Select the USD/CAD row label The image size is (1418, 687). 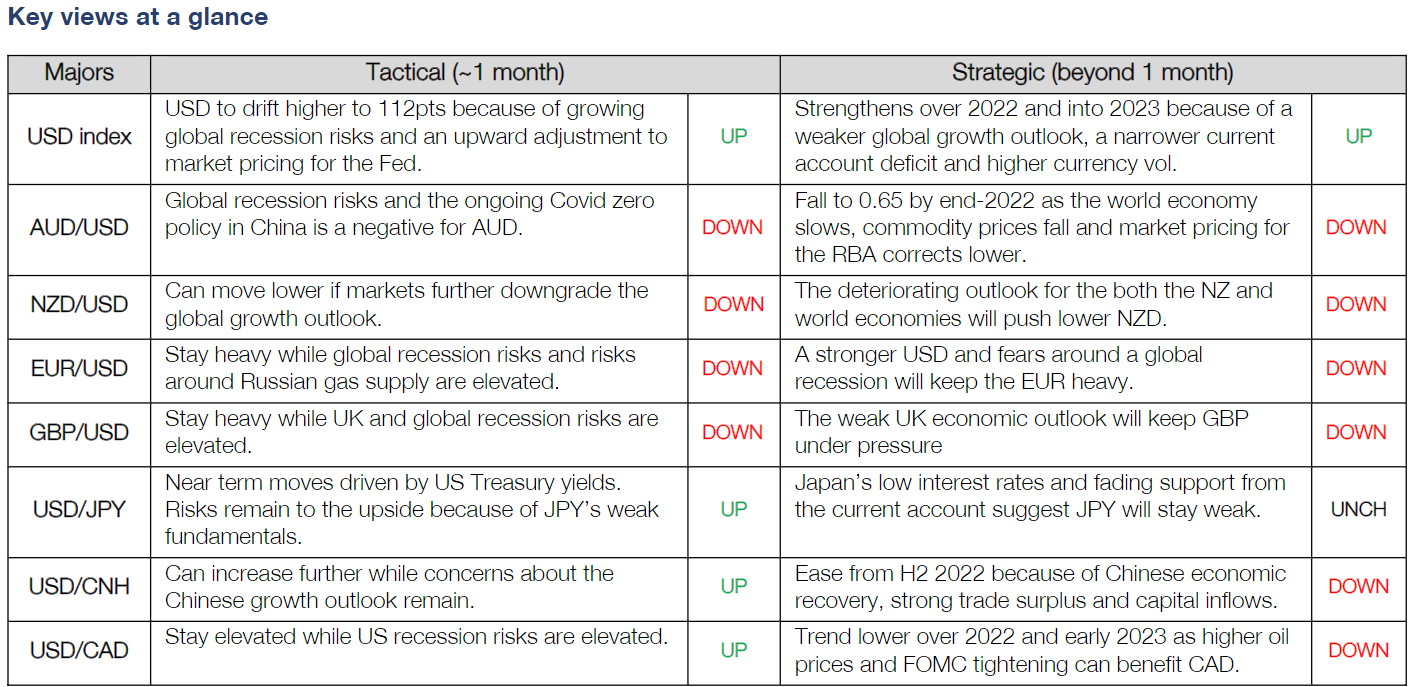(x=79, y=650)
